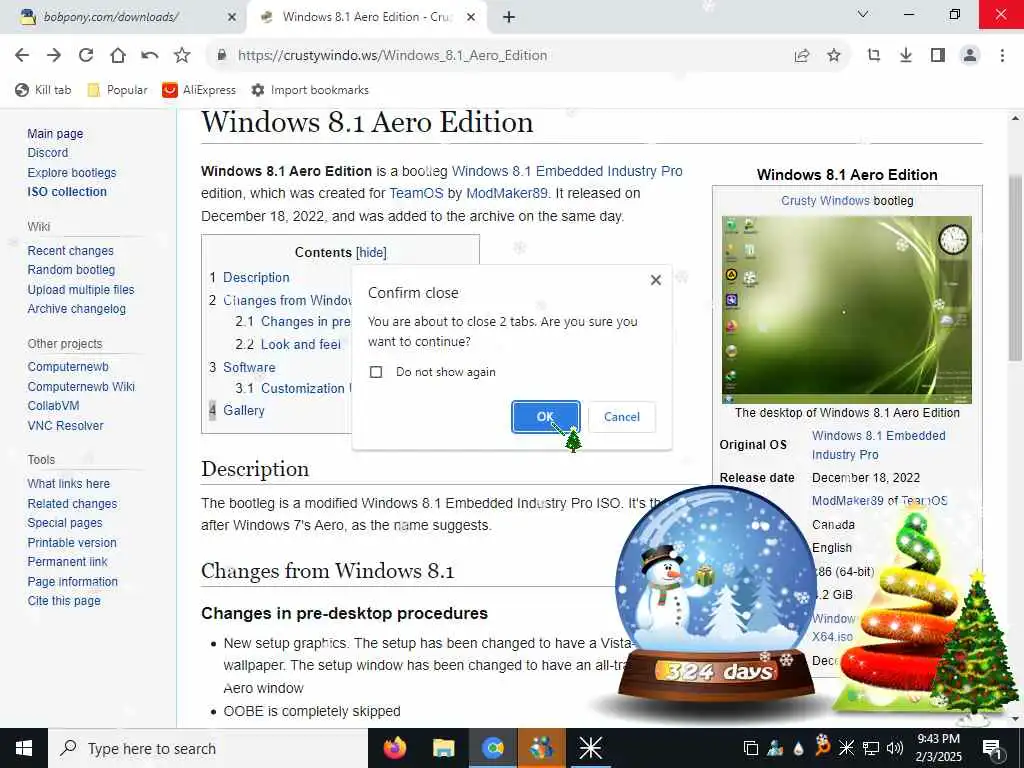Go back using the browser back arrow
This screenshot has height=768, width=1024.
[22, 56]
